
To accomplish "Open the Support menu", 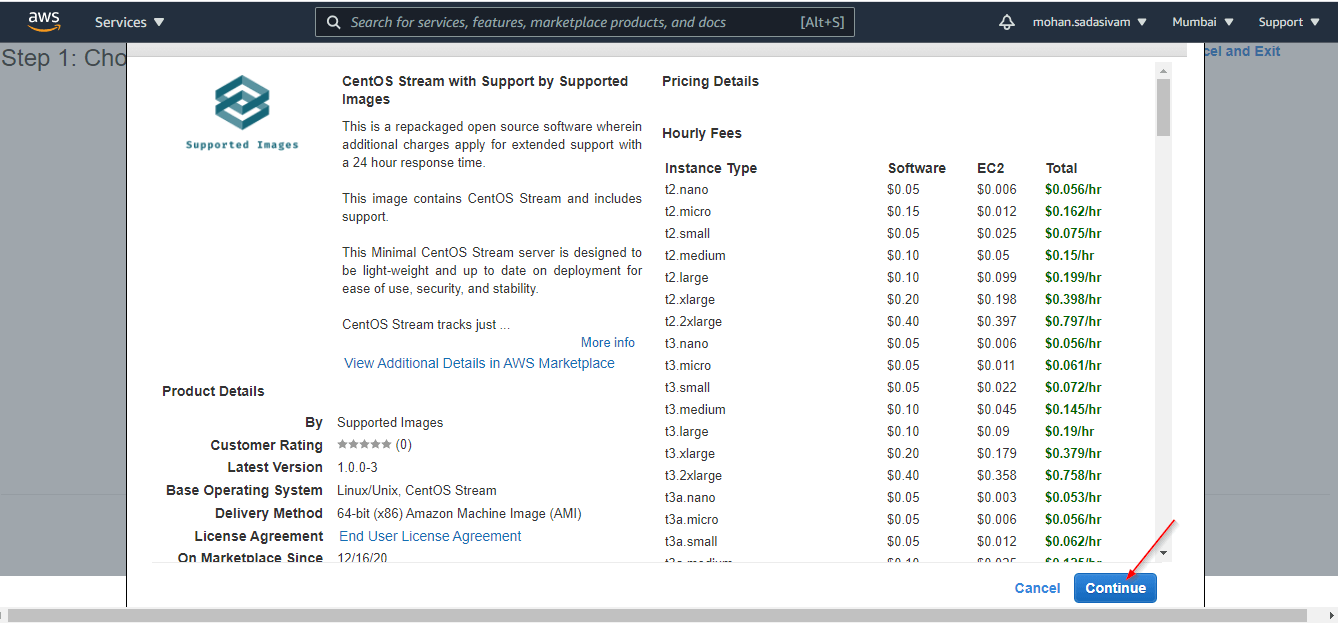I will coord(1287,22).
